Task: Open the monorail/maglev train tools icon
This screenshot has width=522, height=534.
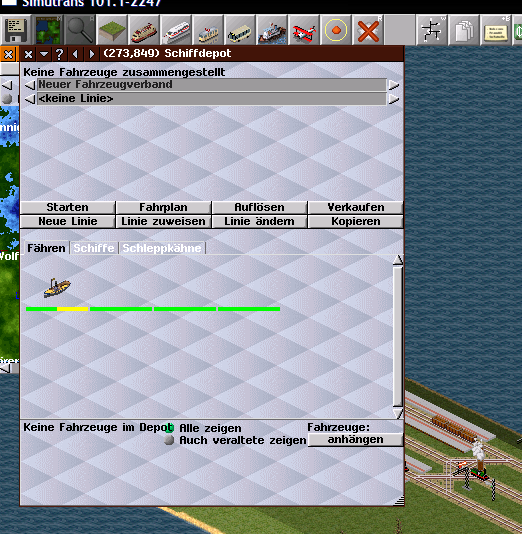Action: (176, 30)
